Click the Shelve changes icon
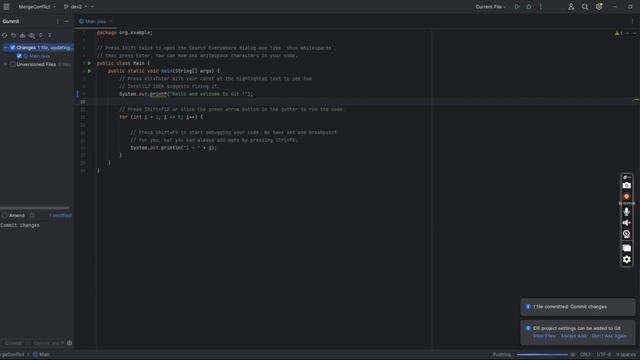The image size is (640, 360). point(22,36)
